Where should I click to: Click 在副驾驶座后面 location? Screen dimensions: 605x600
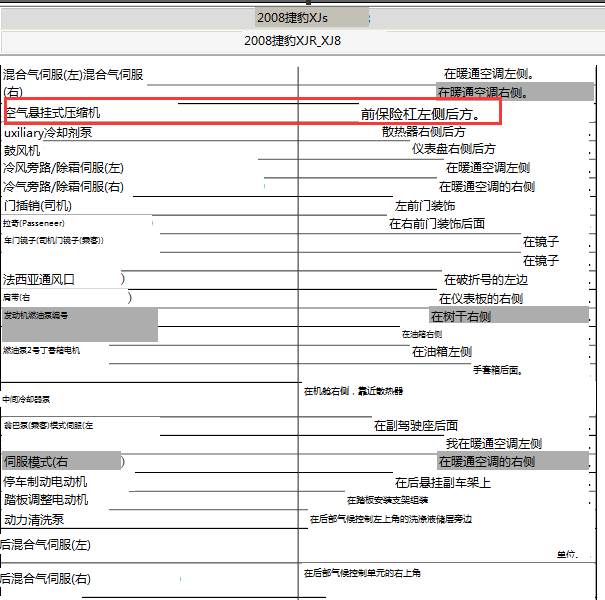point(416,426)
